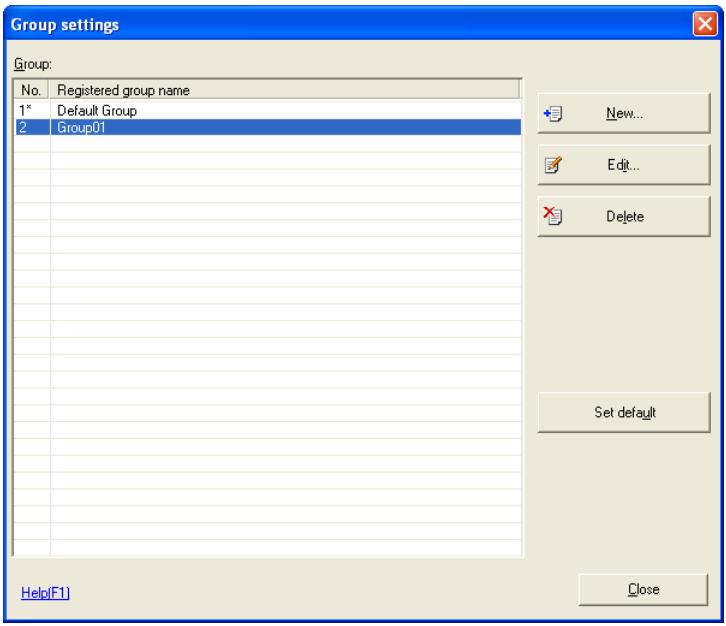Select the Default Group row
Image resolution: width=726 pixels, height=626 pixels.
(268, 111)
